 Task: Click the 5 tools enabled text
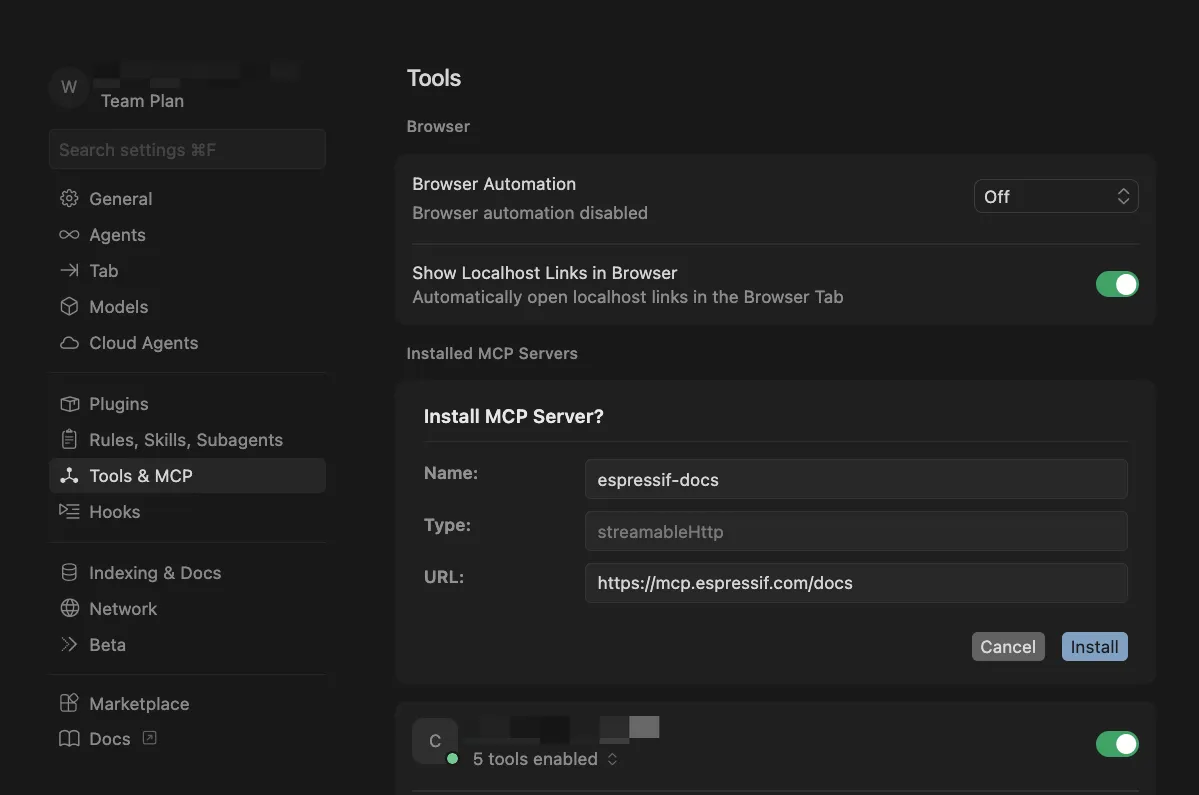pos(535,759)
